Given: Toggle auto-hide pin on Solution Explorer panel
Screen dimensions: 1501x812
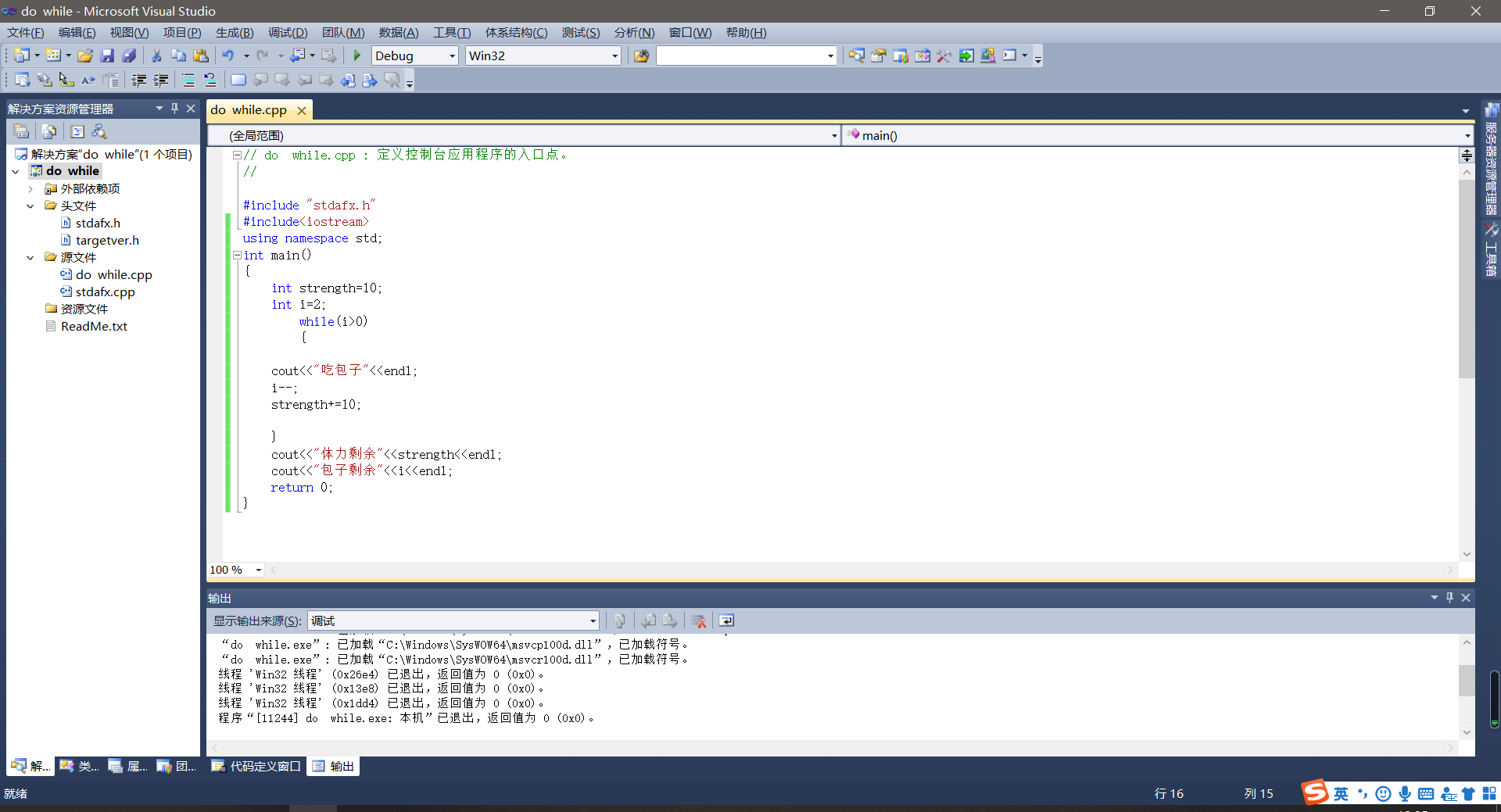Looking at the screenshot, I should [174, 109].
